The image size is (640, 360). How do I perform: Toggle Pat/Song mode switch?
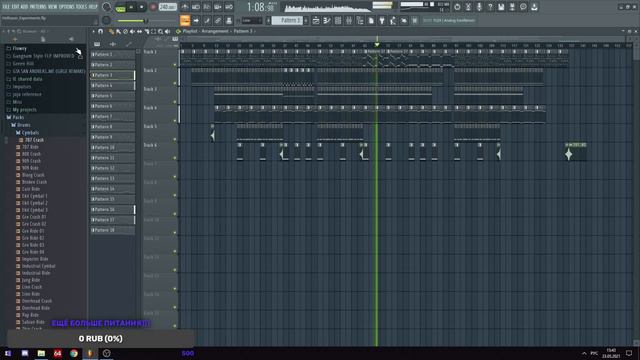[120, 7]
